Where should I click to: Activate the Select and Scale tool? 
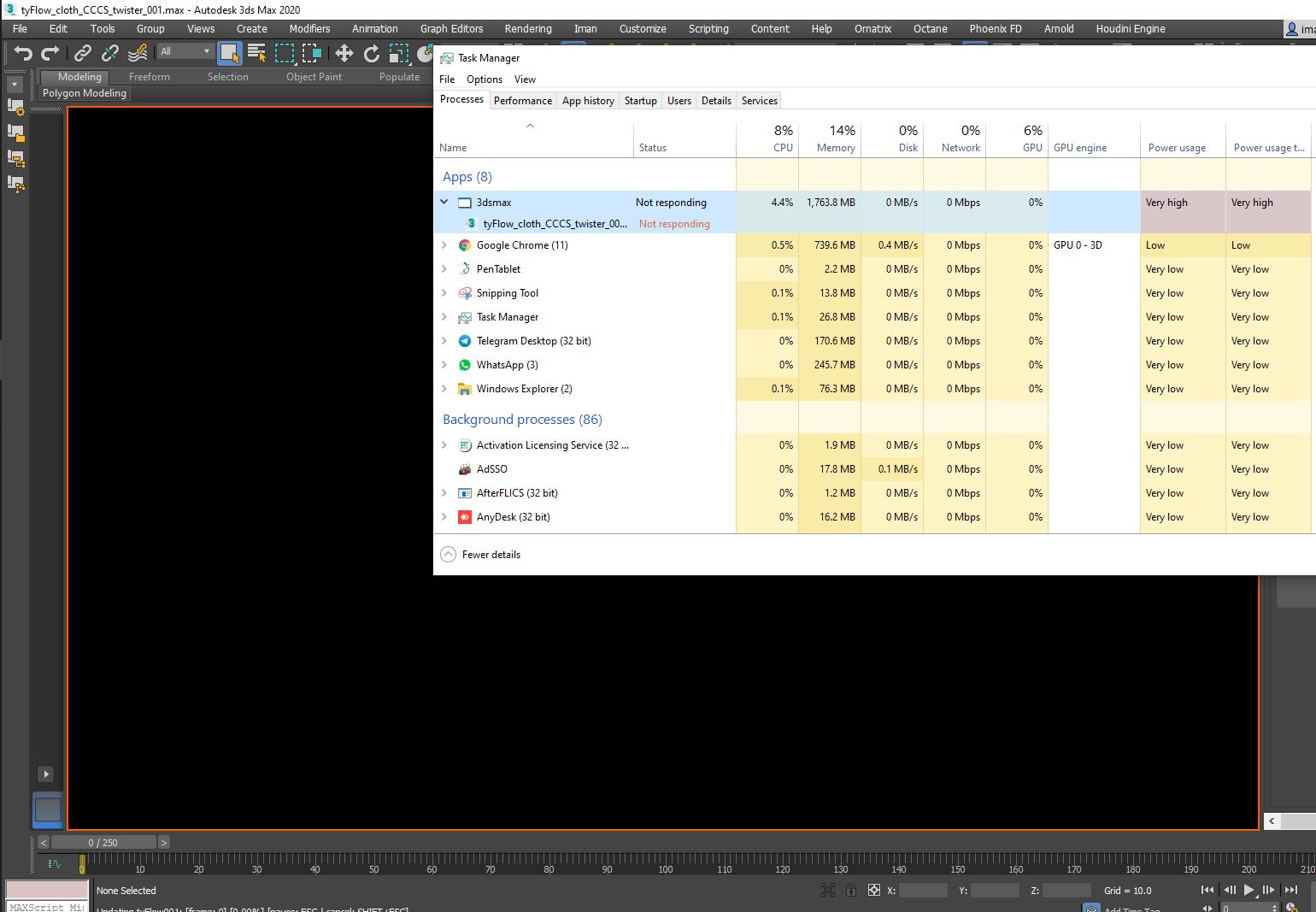pos(399,54)
